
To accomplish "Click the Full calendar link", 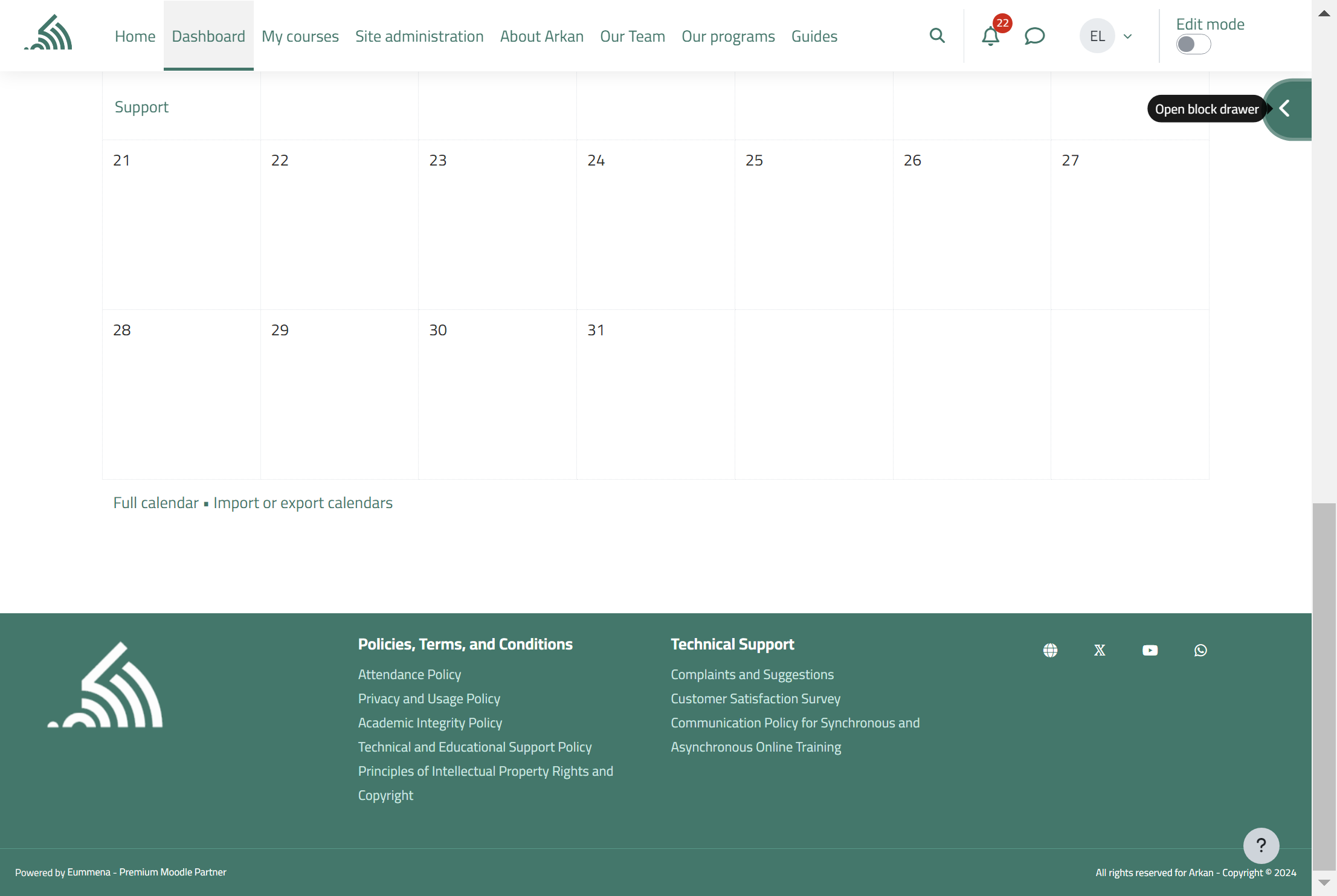I will click(x=156, y=503).
